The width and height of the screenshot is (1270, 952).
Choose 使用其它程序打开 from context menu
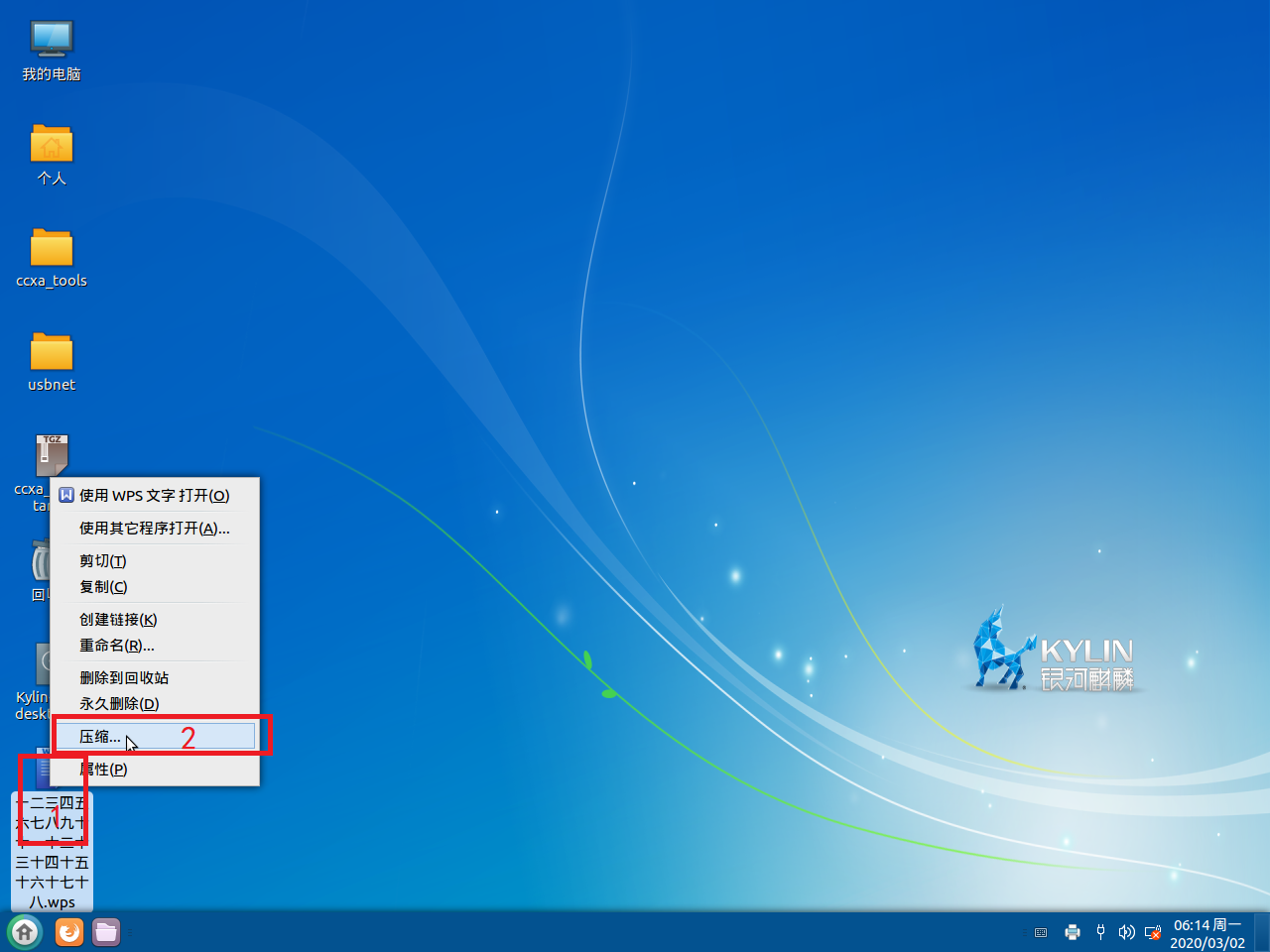click(x=155, y=529)
